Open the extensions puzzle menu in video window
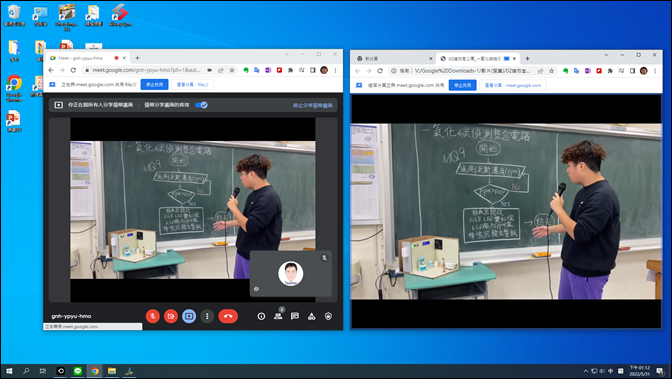The height and width of the screenshot is (379, 672). 610,71
